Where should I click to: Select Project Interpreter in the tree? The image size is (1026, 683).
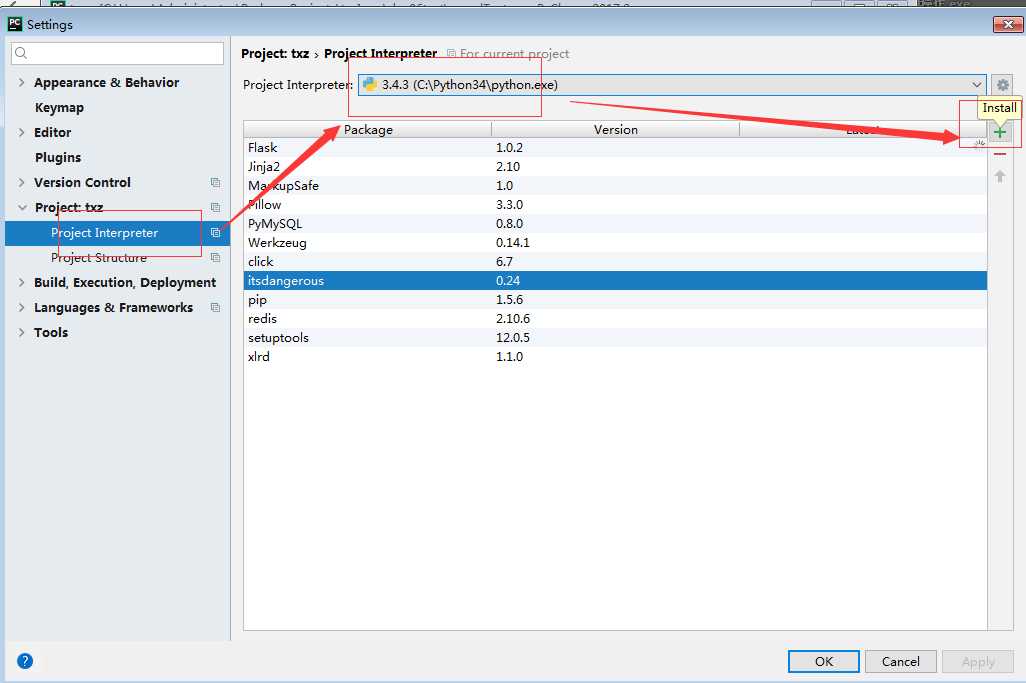(105, 233)
